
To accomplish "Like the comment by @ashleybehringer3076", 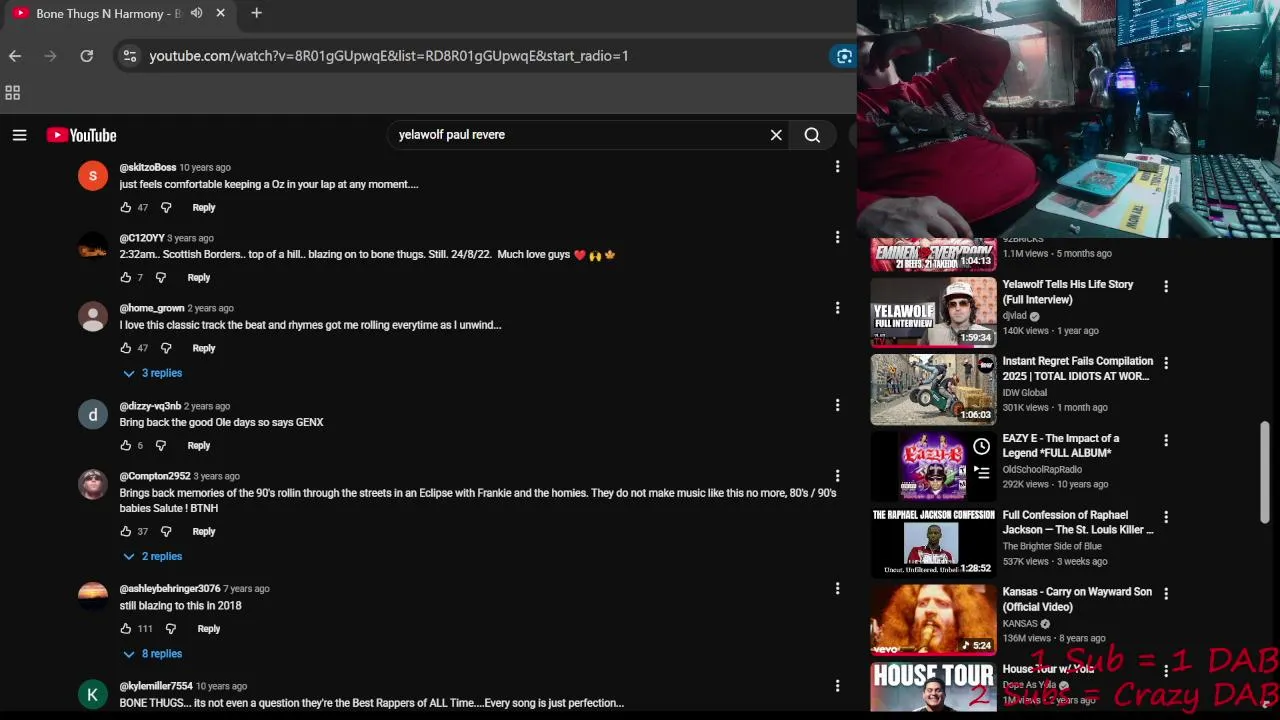I will [125, 628].
